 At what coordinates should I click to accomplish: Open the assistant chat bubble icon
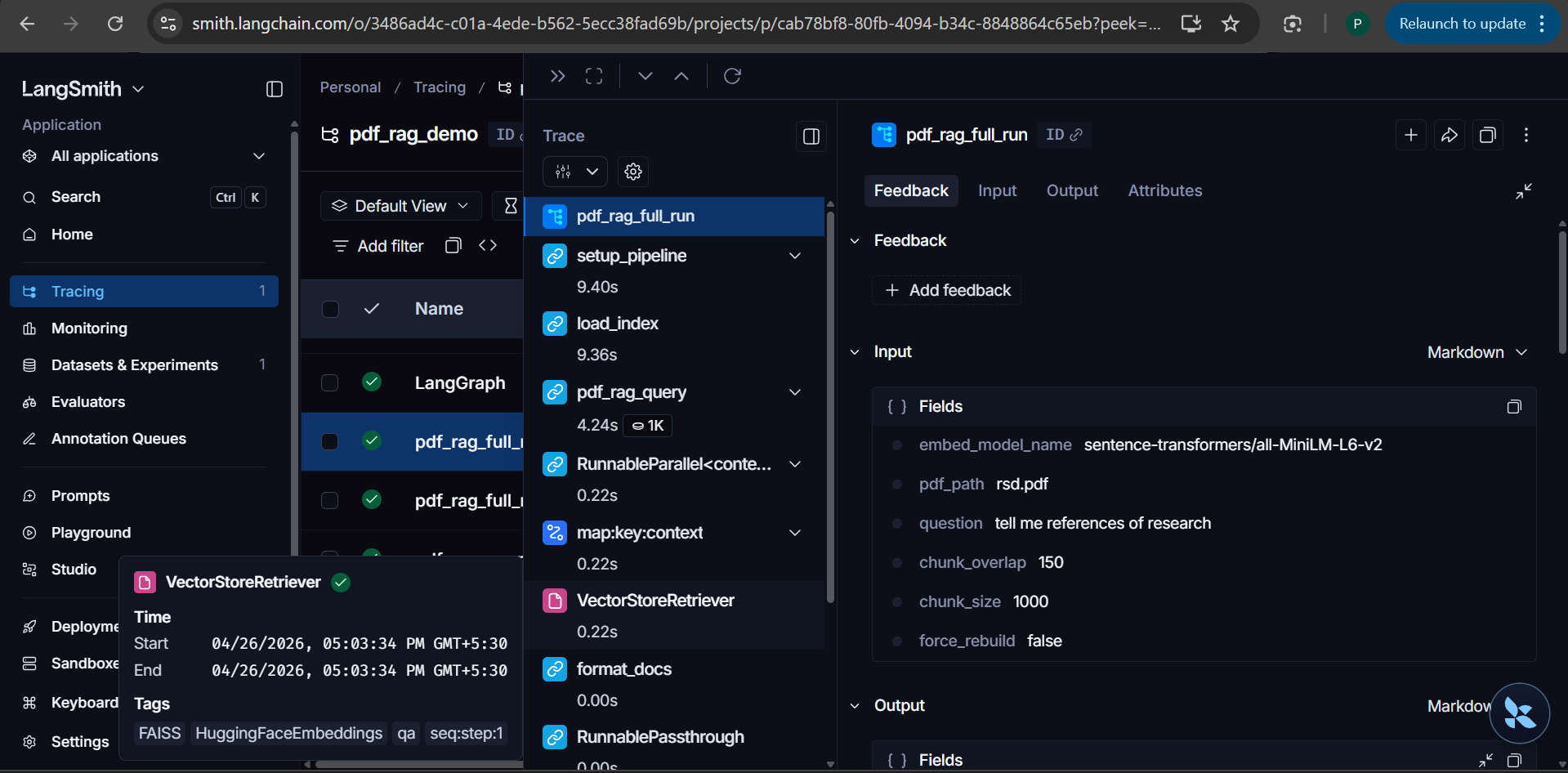point(1520,713)
